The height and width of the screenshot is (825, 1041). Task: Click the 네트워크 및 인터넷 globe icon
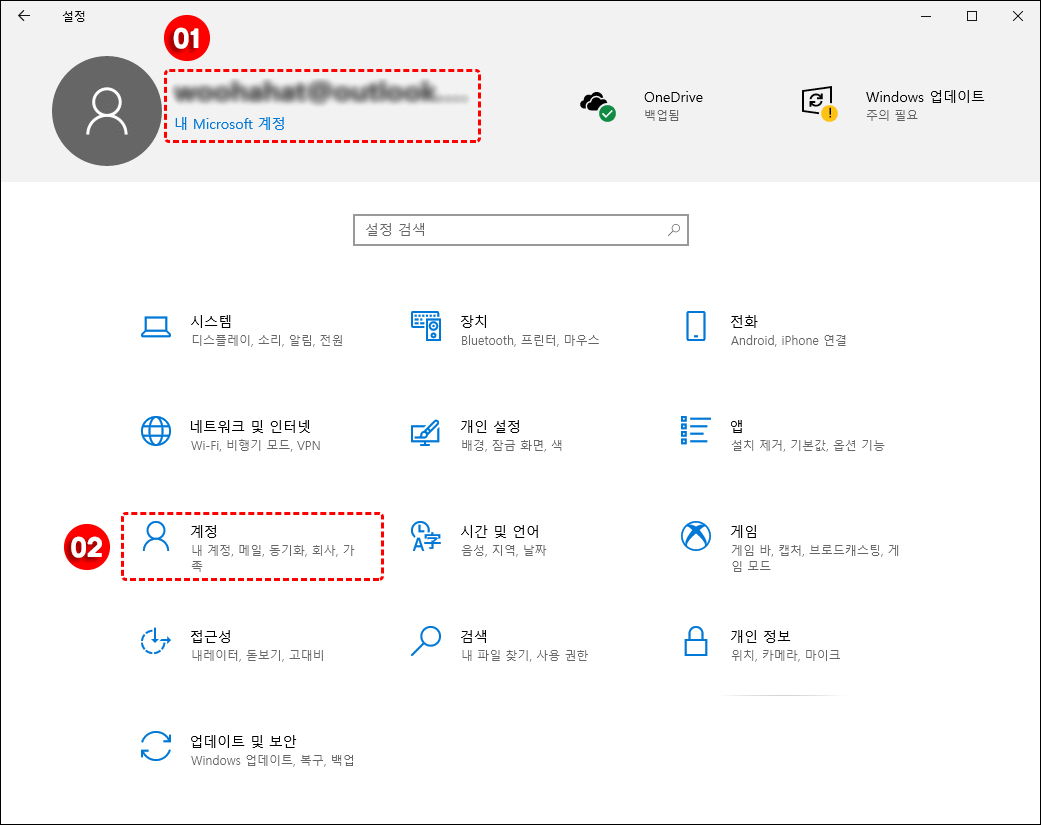click(156, 431)
